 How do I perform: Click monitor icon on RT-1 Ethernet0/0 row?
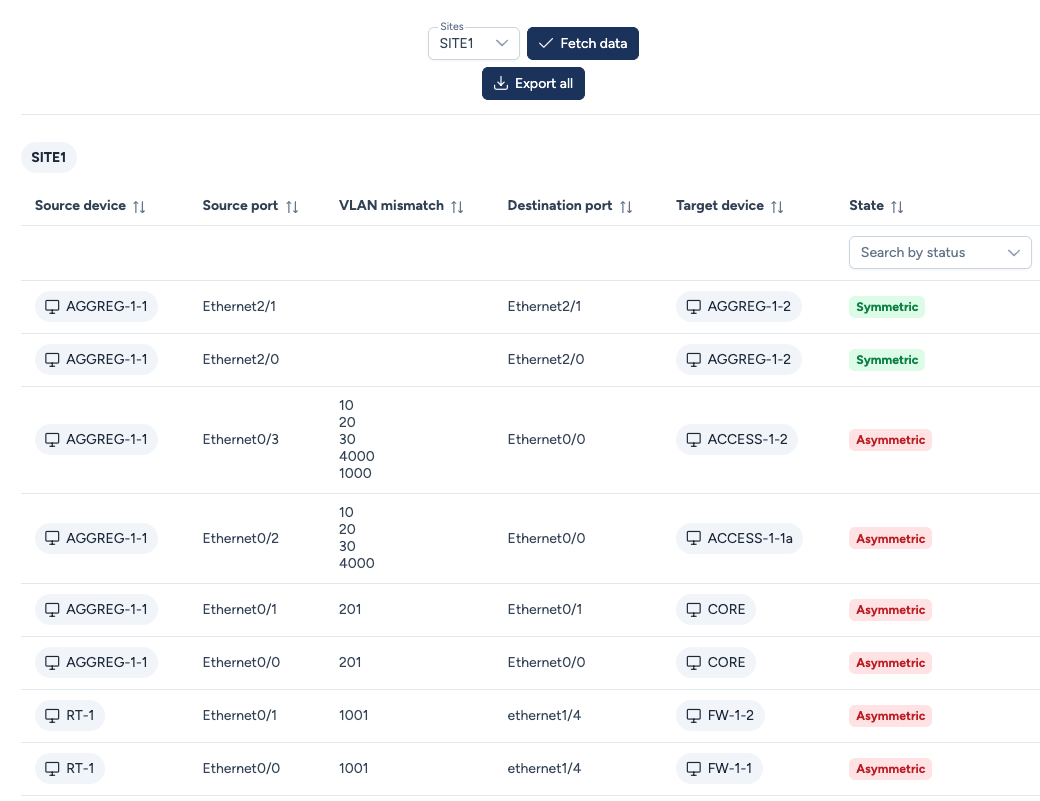52,769
